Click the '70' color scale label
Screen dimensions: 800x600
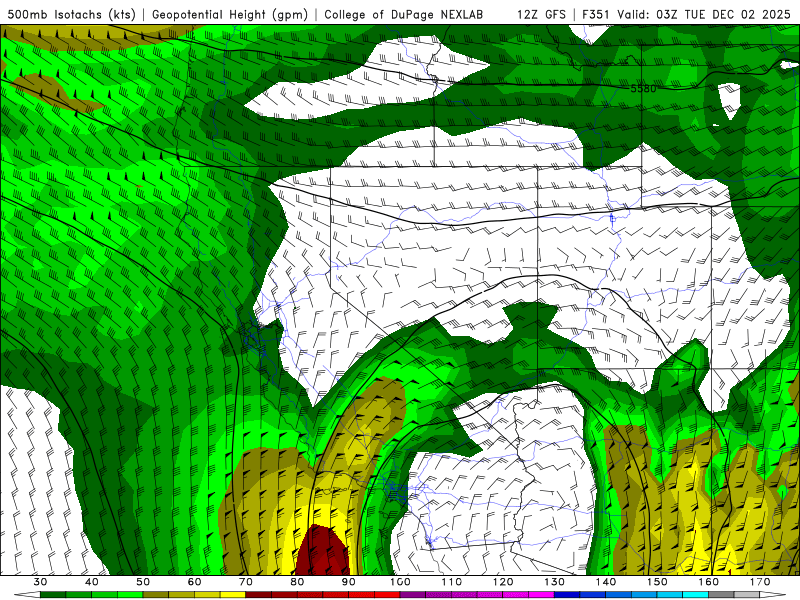pyautogui.click(x=246, y=582)
